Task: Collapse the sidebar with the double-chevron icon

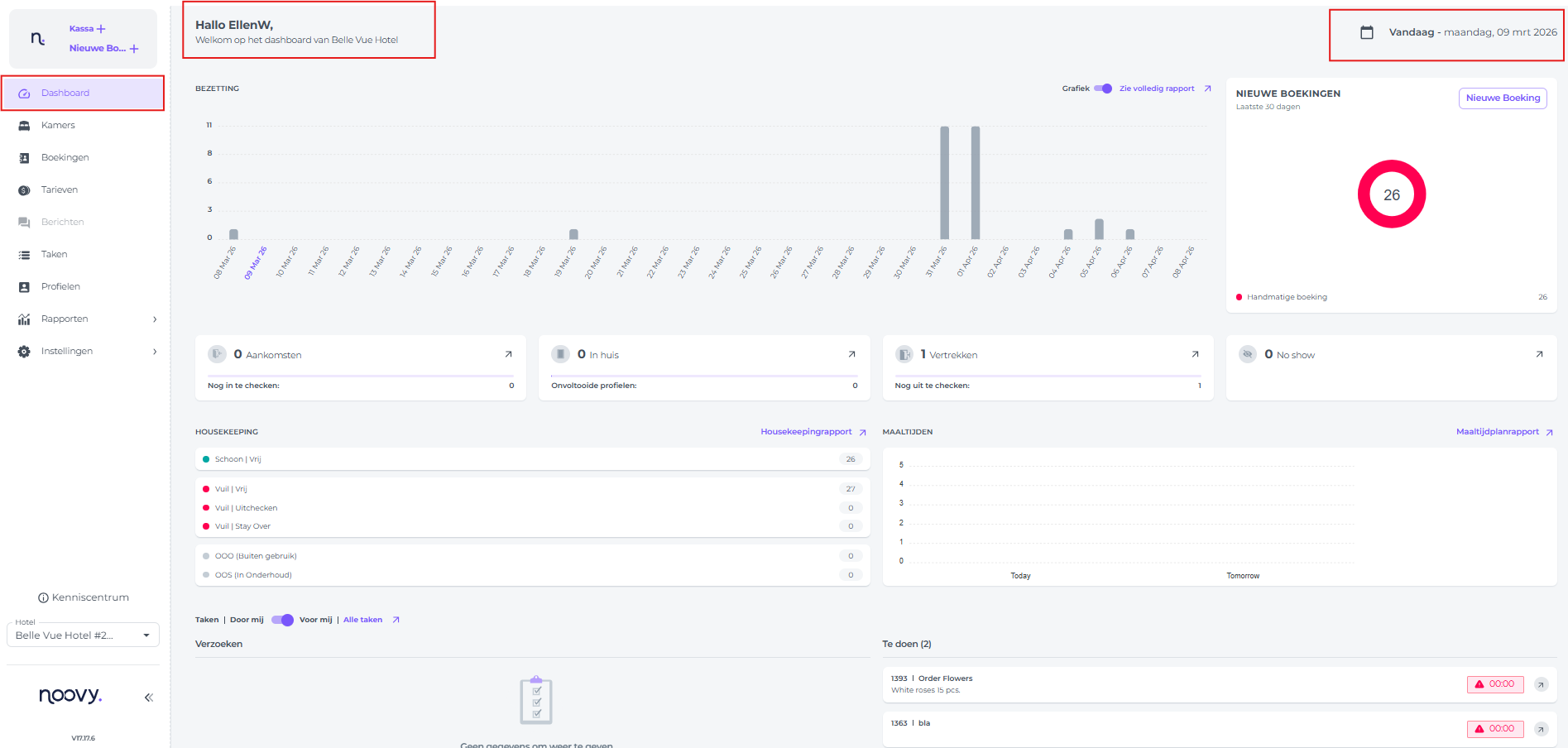Action: coord(149,698)
